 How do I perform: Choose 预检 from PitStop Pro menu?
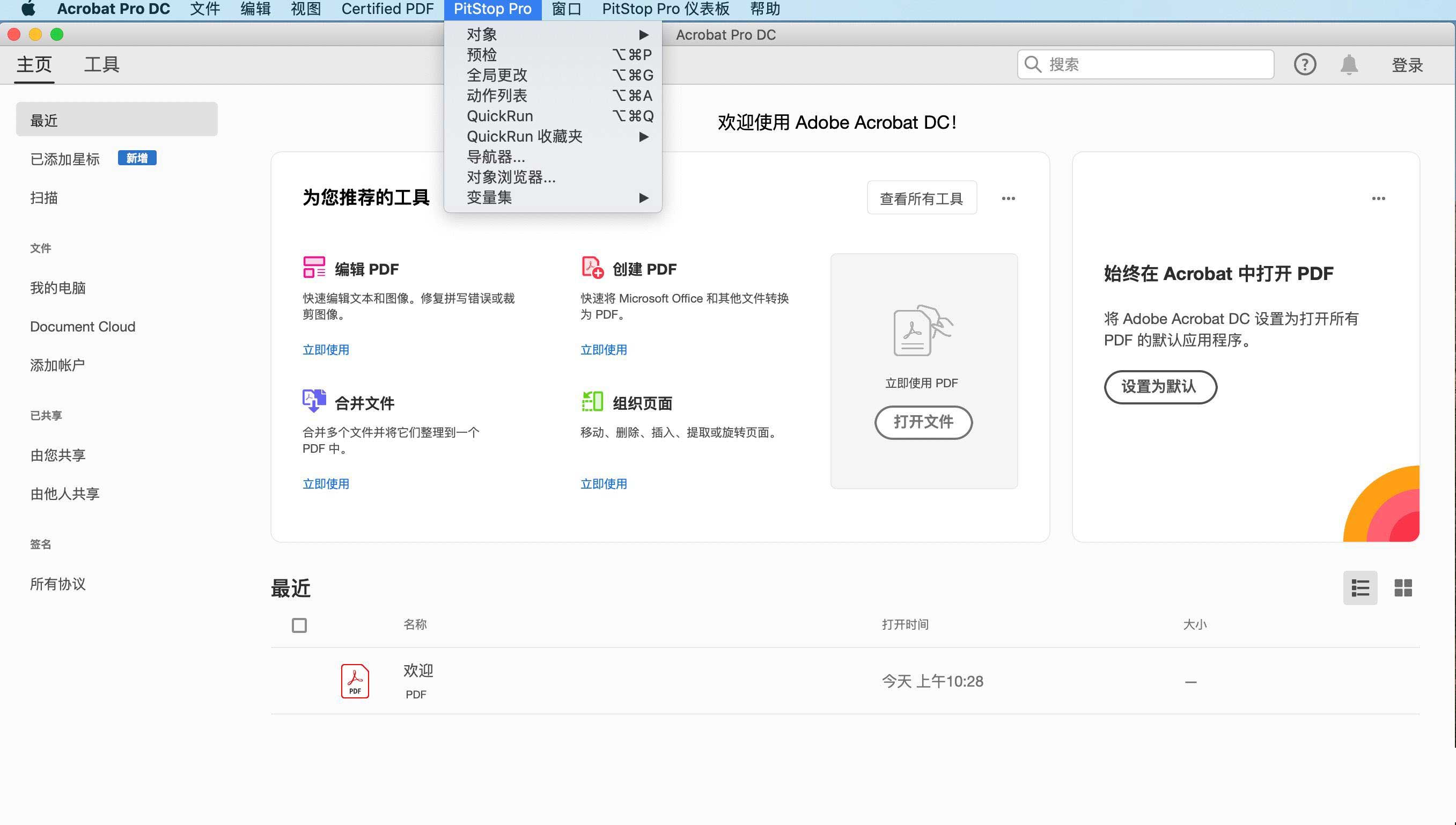pyautogui.click(x=553, y=55)
